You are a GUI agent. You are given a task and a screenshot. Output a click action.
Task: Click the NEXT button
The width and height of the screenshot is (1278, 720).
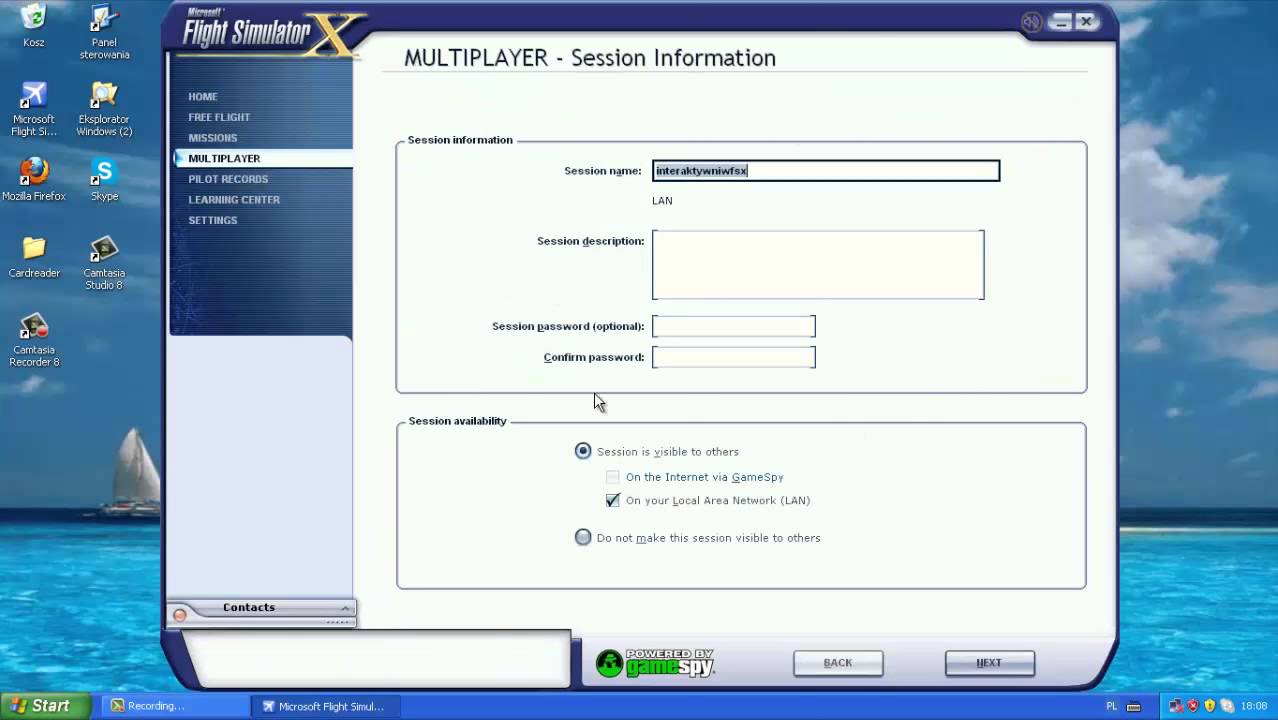[989, 663]
